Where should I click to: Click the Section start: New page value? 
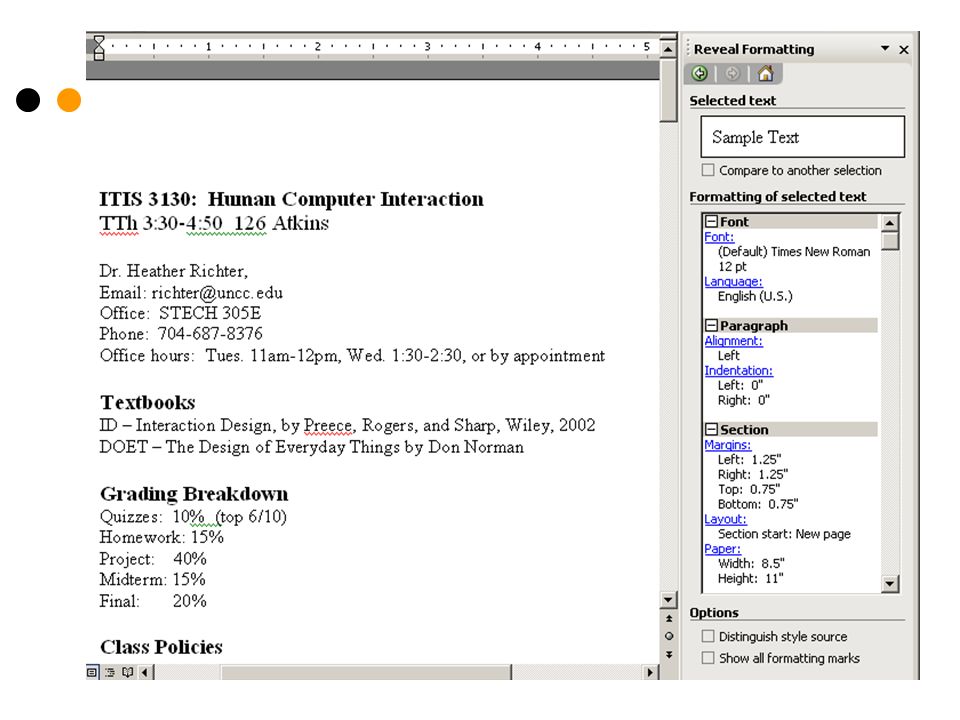pyautogui.click(x=784, y=534)
